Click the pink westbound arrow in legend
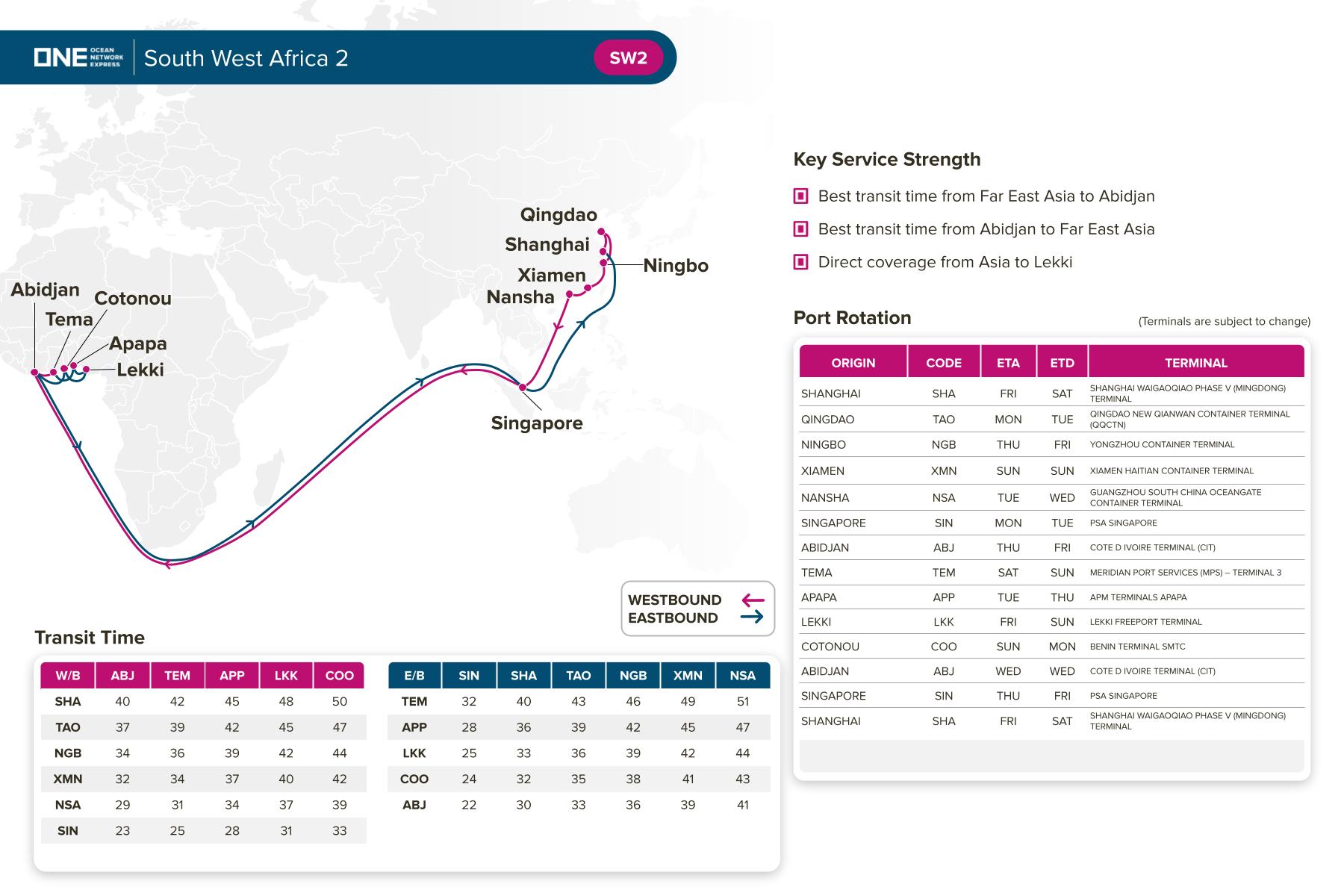Screen dimensions: 1344x896 tap(753, 600)
